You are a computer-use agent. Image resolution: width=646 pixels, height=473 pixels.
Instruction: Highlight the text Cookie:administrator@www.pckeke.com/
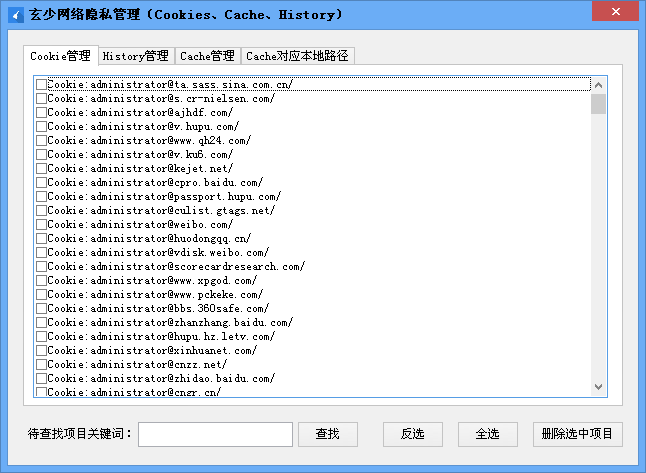155,295
